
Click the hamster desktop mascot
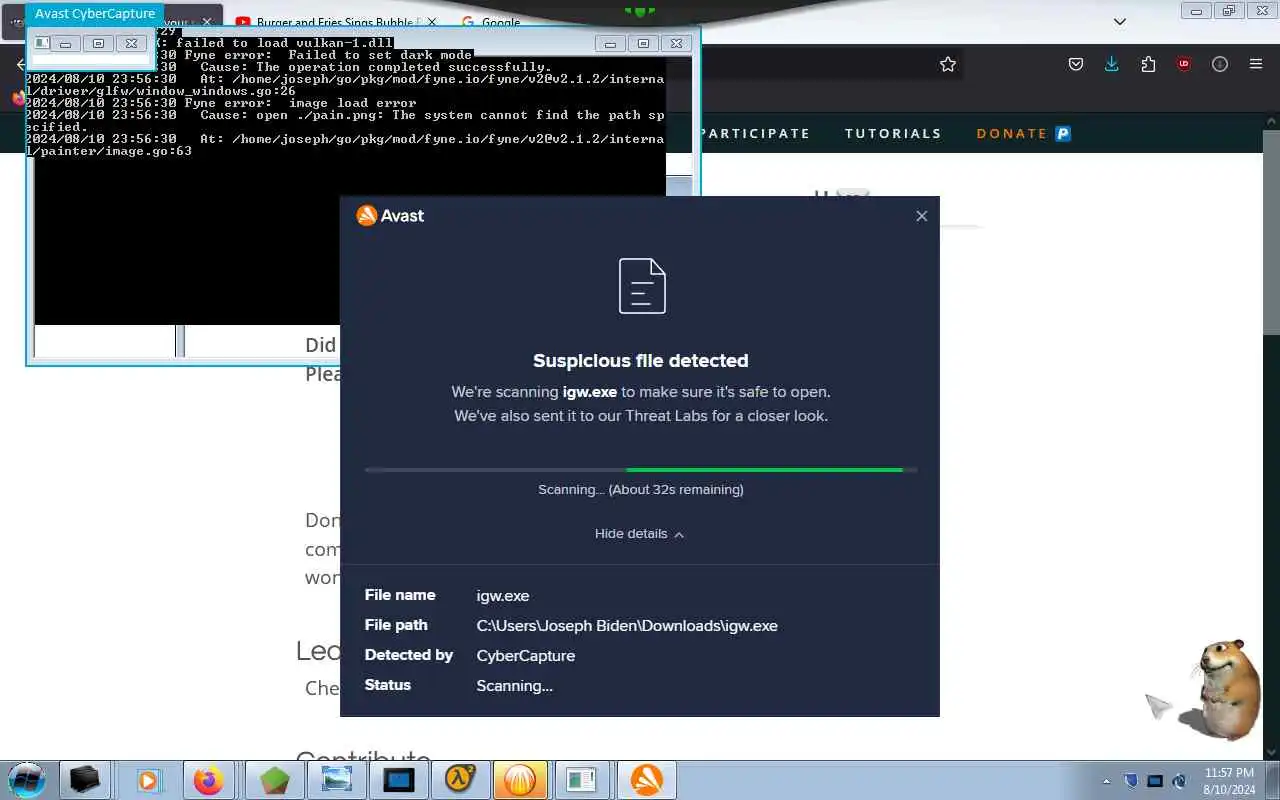click(x=1220, y=690)
